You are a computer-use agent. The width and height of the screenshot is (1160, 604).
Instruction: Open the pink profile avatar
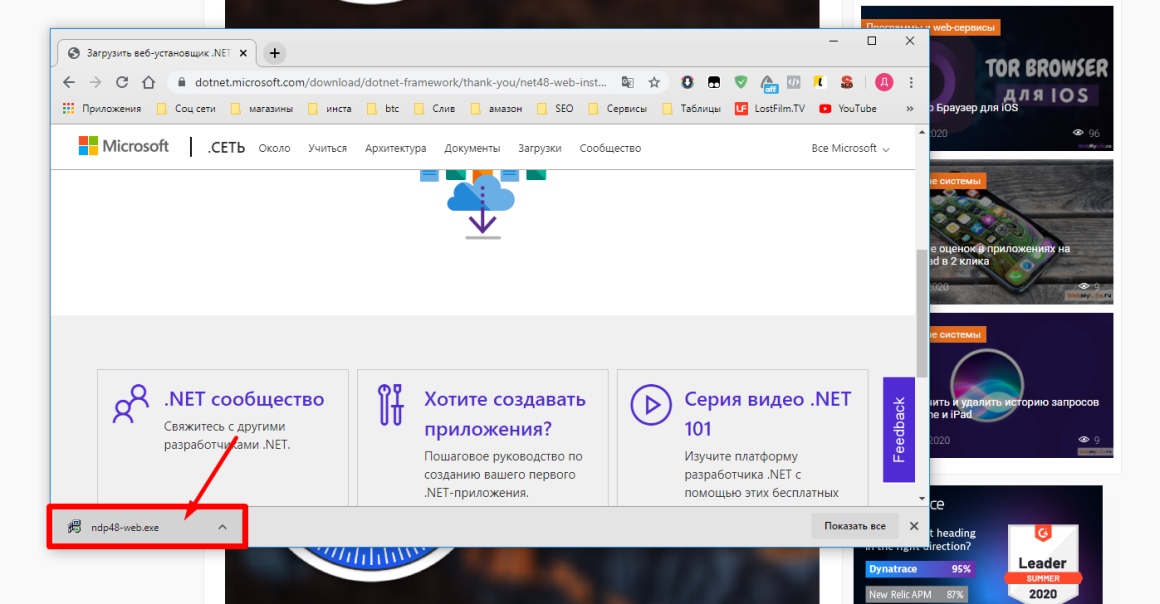(884, 82)
